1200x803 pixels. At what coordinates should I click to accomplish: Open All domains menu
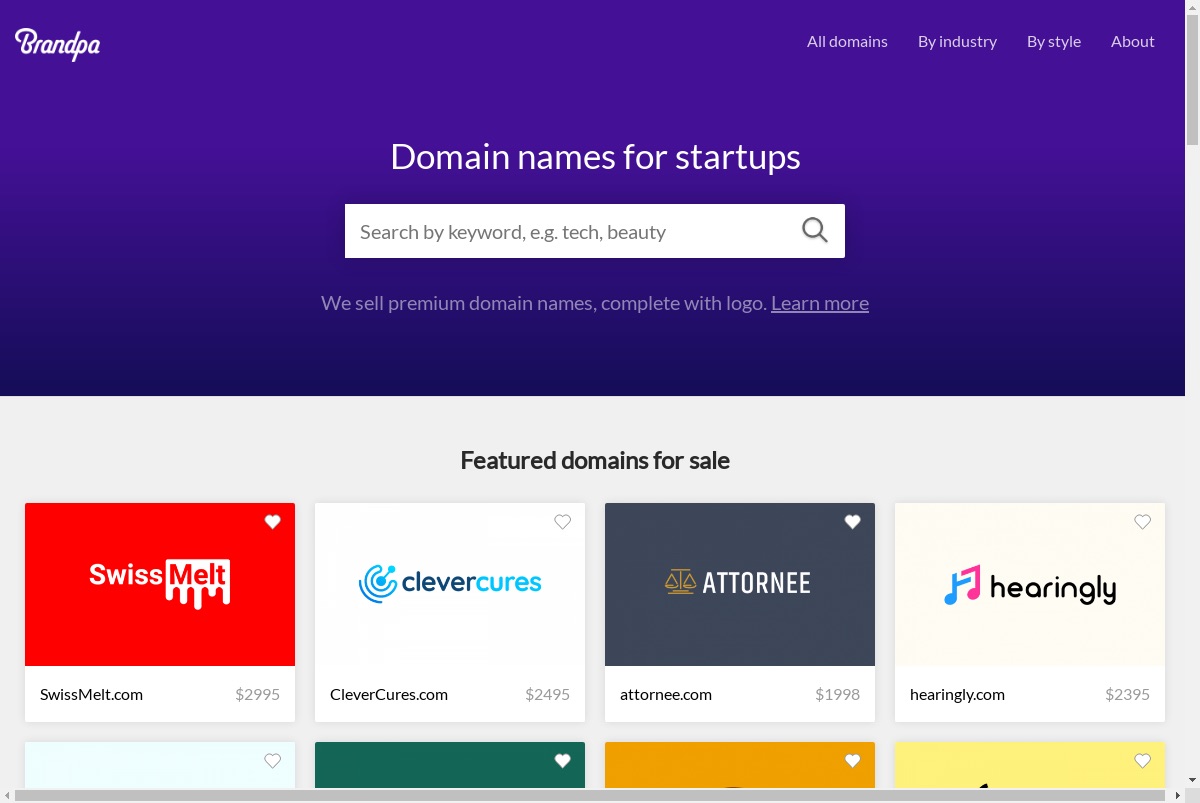tap(847, 42)
